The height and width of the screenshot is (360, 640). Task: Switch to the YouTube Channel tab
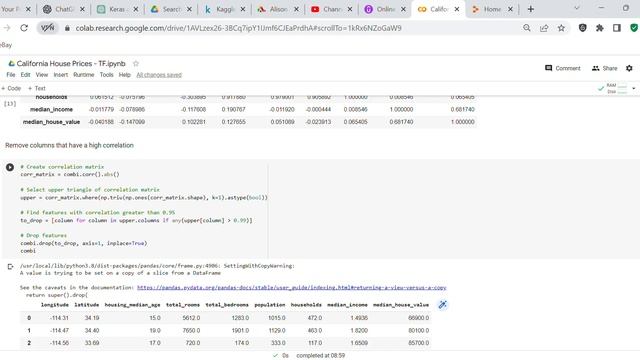(x=331, y=9)
